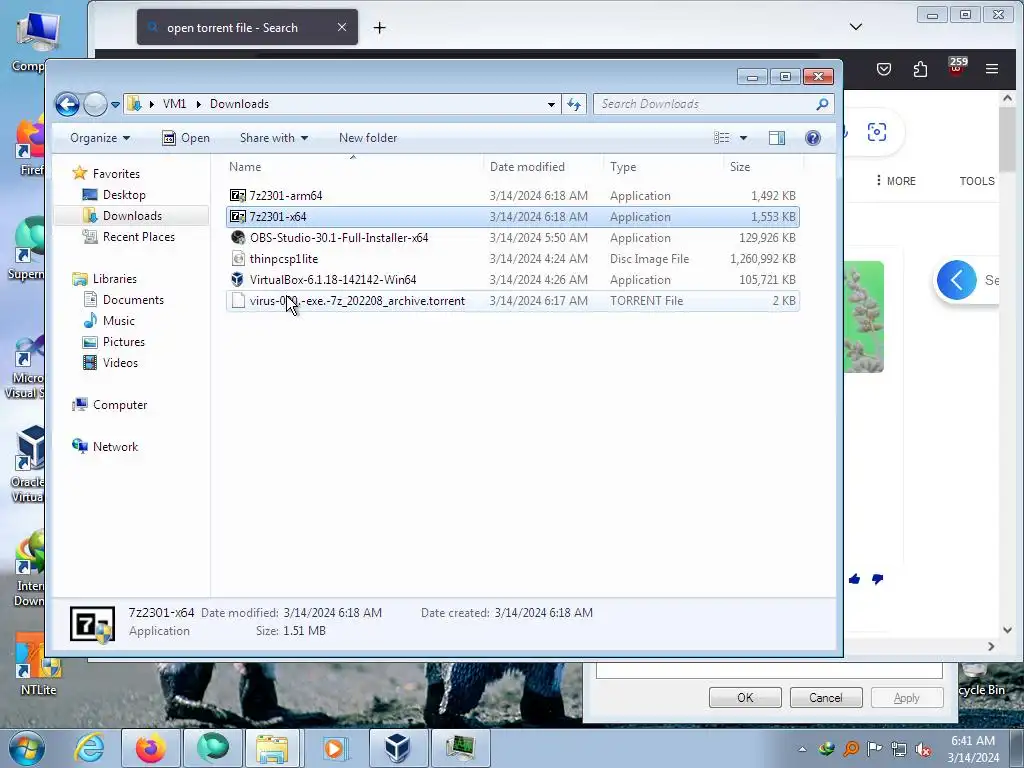Open Computer in navigation pane
The image size is (1024, 768).
(120, 405)
